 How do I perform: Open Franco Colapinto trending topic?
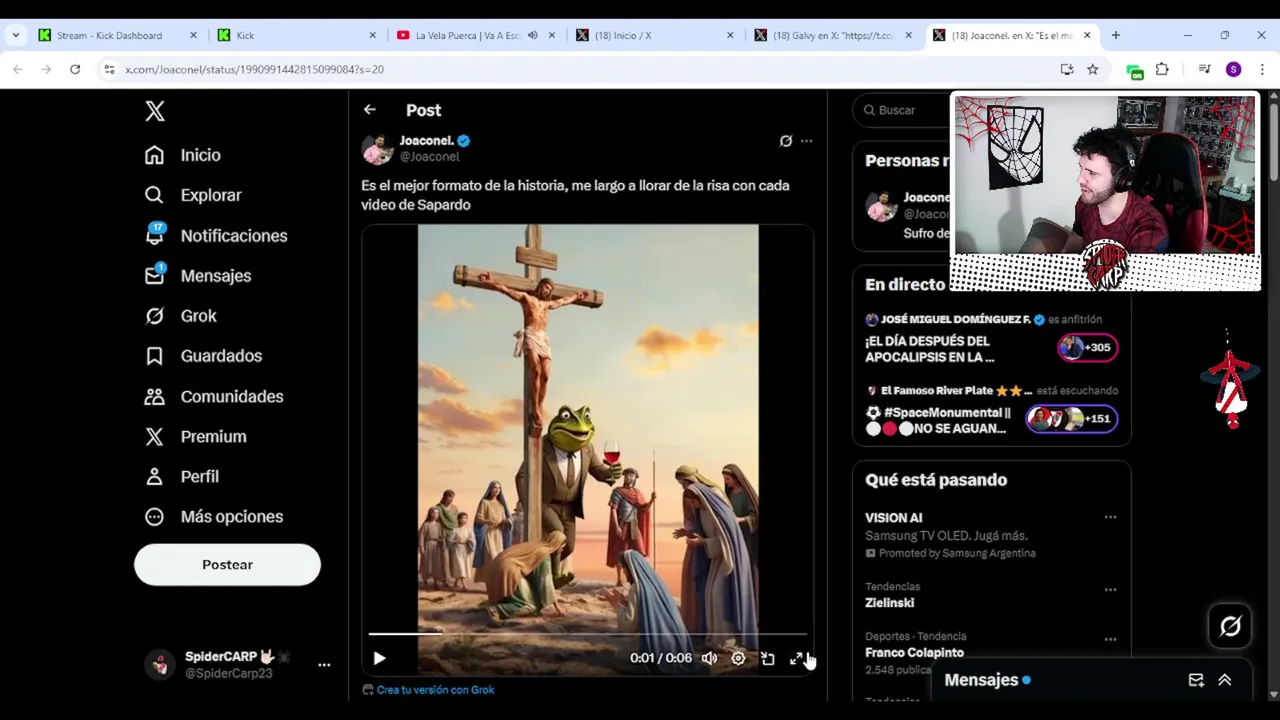click(x=914, y=653)
